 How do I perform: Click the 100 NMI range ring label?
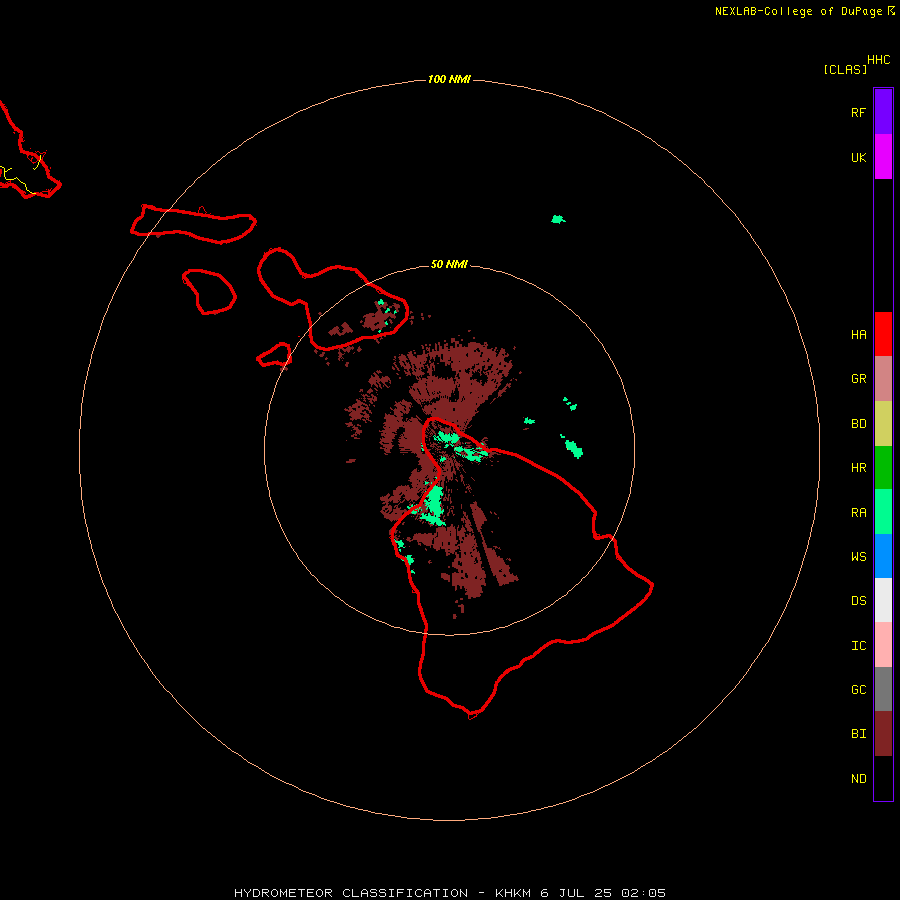pos(449,79)
